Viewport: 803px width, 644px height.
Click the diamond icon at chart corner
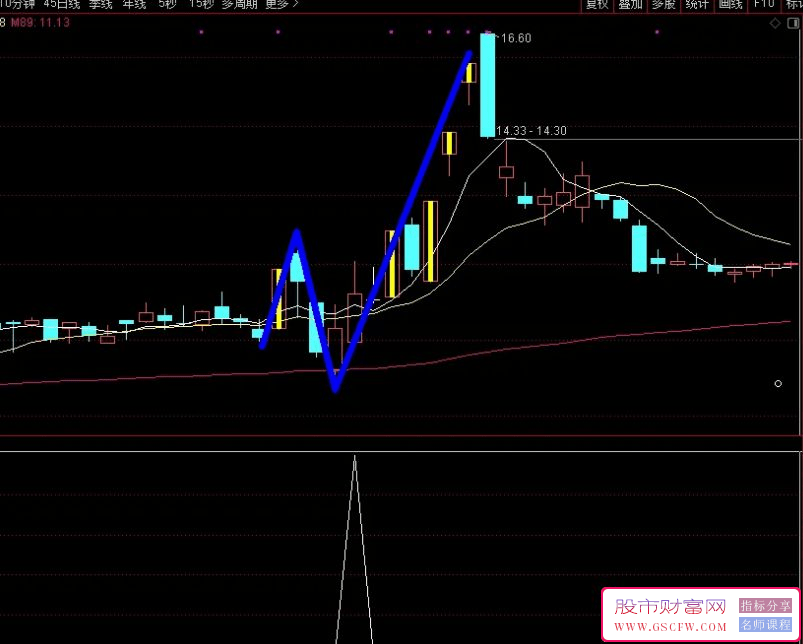pyautogui.click(x=775, y=23)
